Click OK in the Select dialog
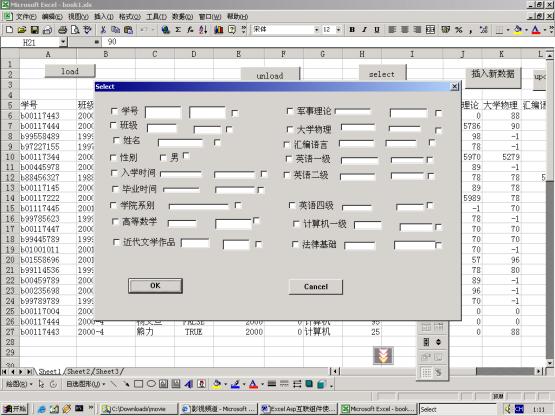Screen dimensions: 555x416 [x=155, y=286]
